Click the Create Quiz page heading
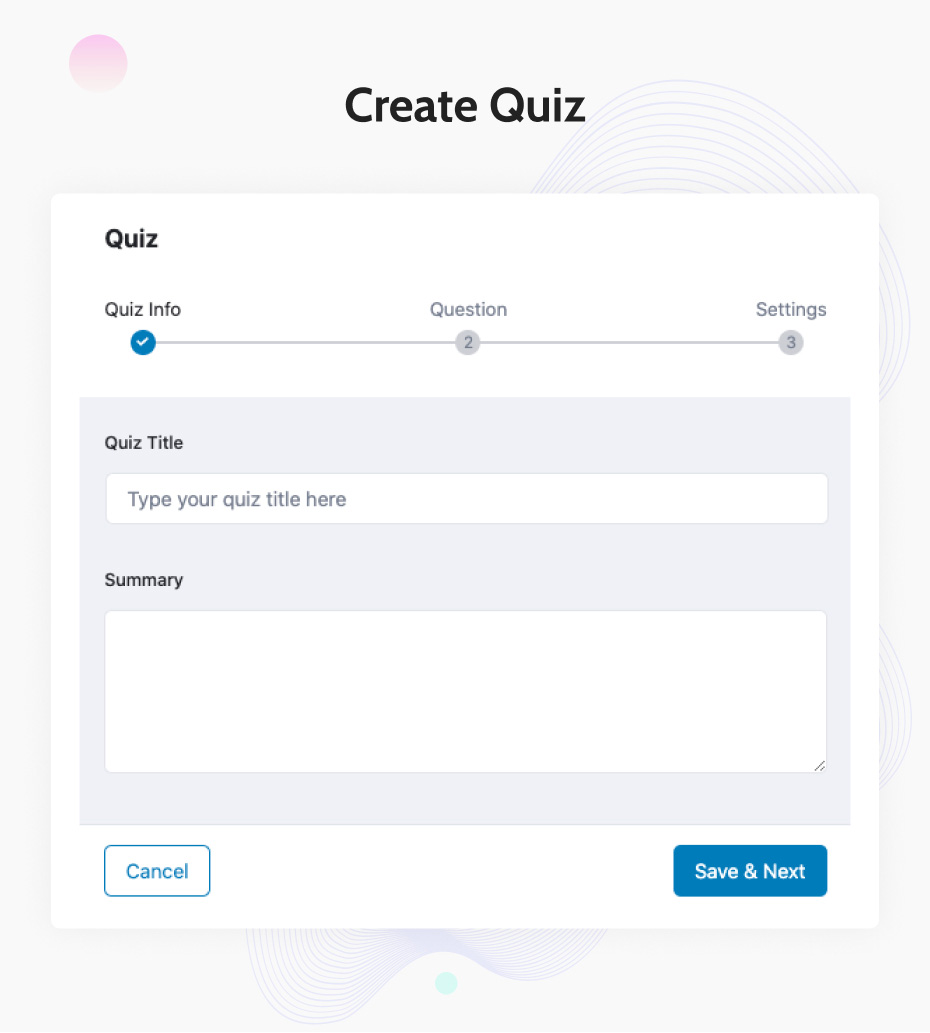 pos(465,105)
